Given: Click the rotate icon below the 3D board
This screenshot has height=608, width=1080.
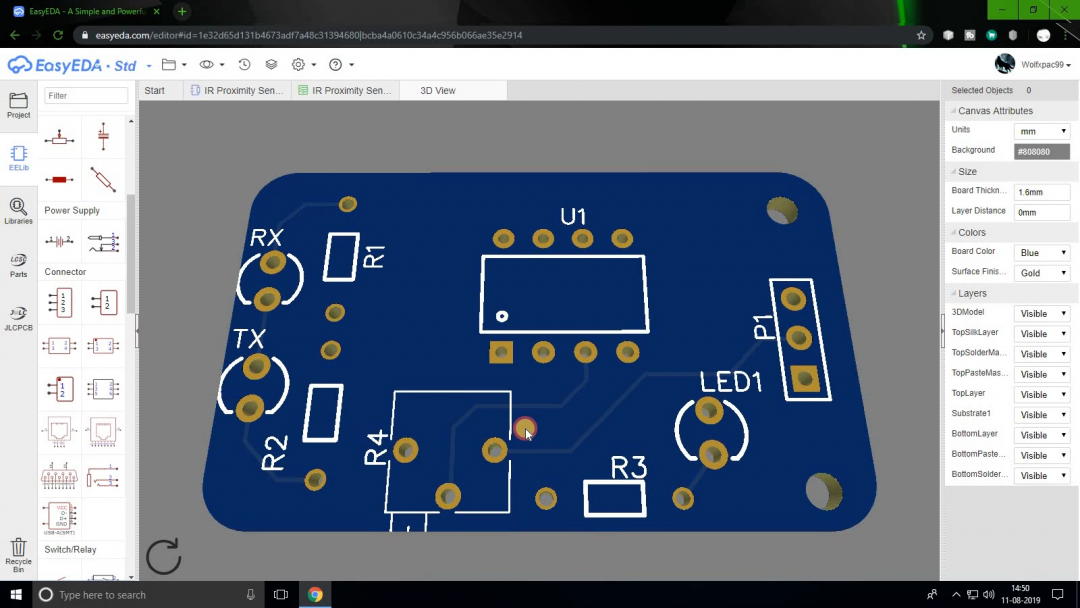Looking at the screenshot, I should (x=163, y=557).
